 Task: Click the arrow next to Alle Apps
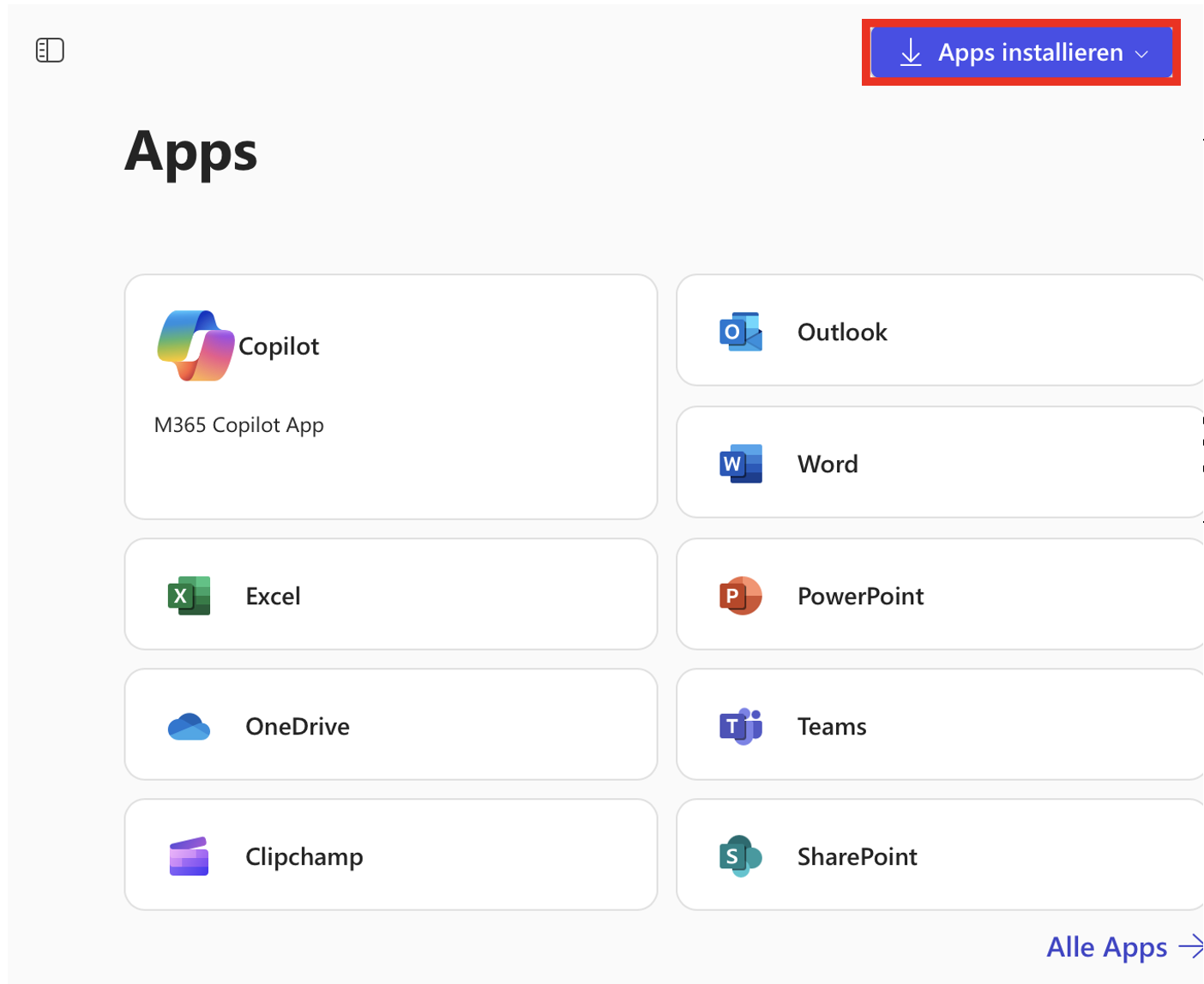tap(1191, 946)
